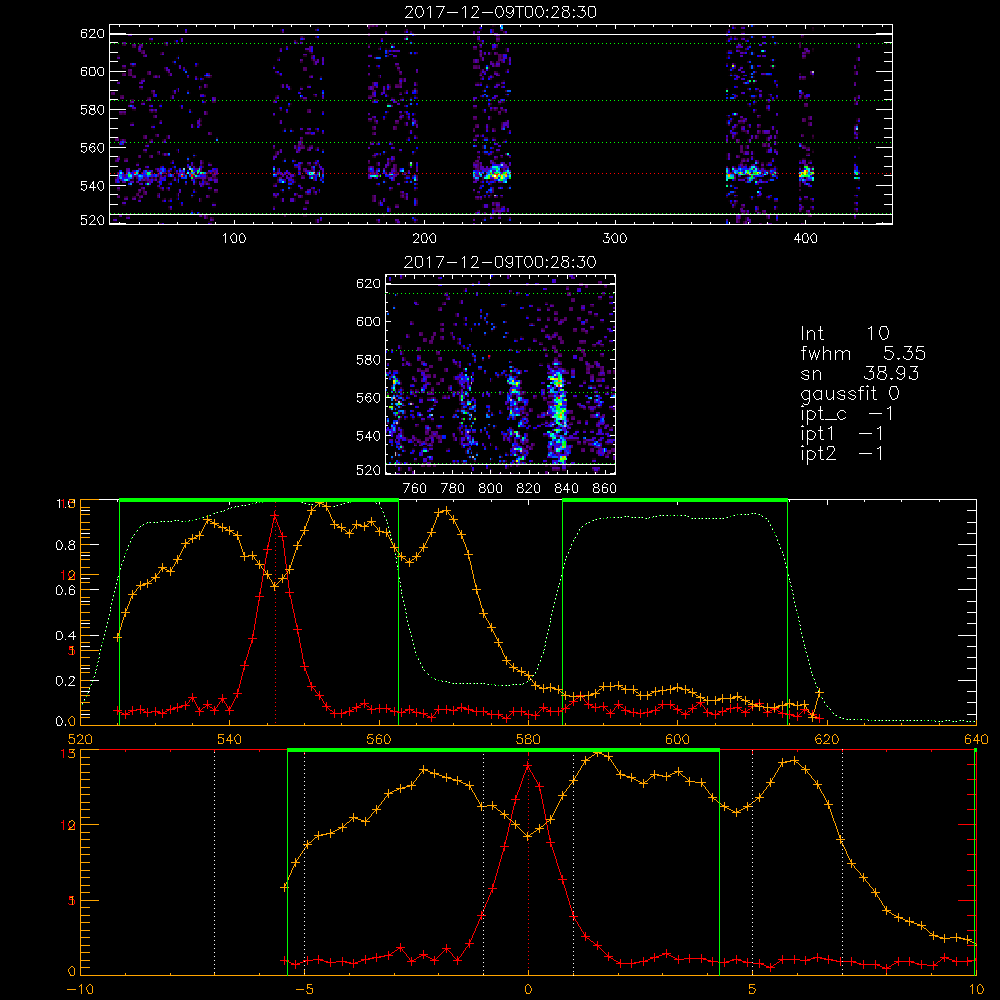The height and width of the screenshot is (1000, 1000).
Task: Click the orange curve peak near 569 in third plot
Action: (446, 510)
